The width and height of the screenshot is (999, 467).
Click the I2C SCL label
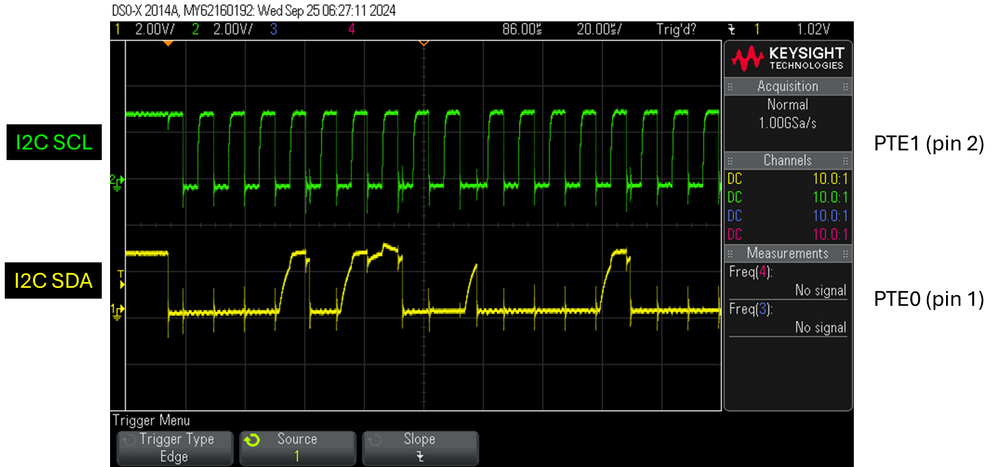(54, 144)
